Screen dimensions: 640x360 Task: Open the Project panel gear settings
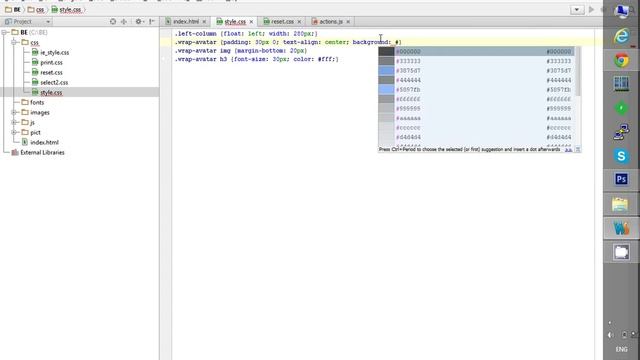click(x=139, y=22)
